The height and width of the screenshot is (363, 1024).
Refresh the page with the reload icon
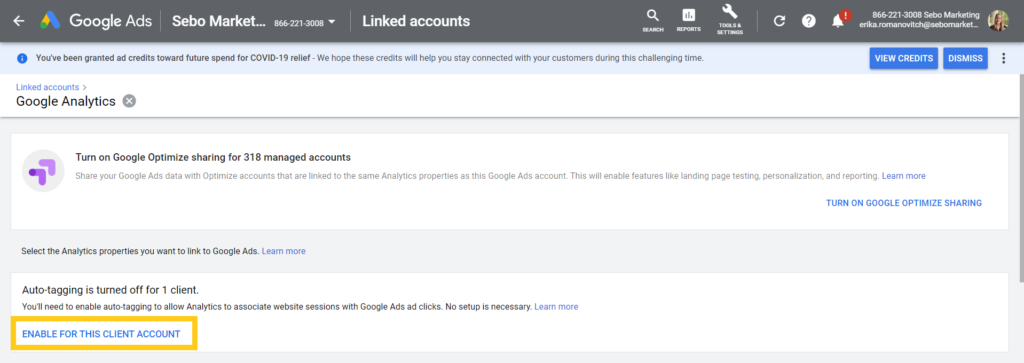[779, 21]
